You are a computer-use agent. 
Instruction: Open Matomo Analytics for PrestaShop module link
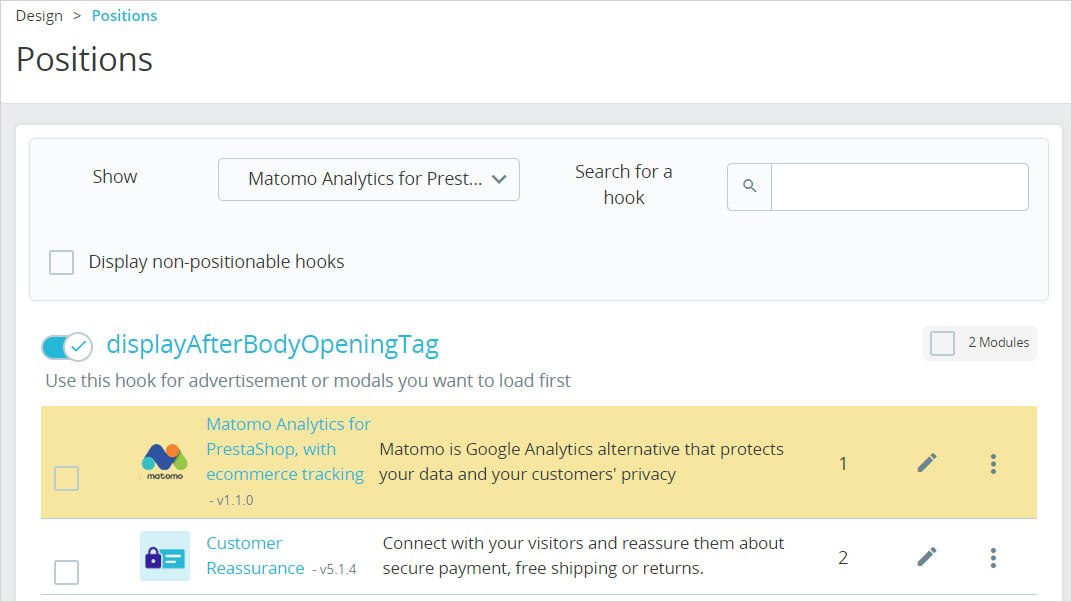tap(287, 449)
